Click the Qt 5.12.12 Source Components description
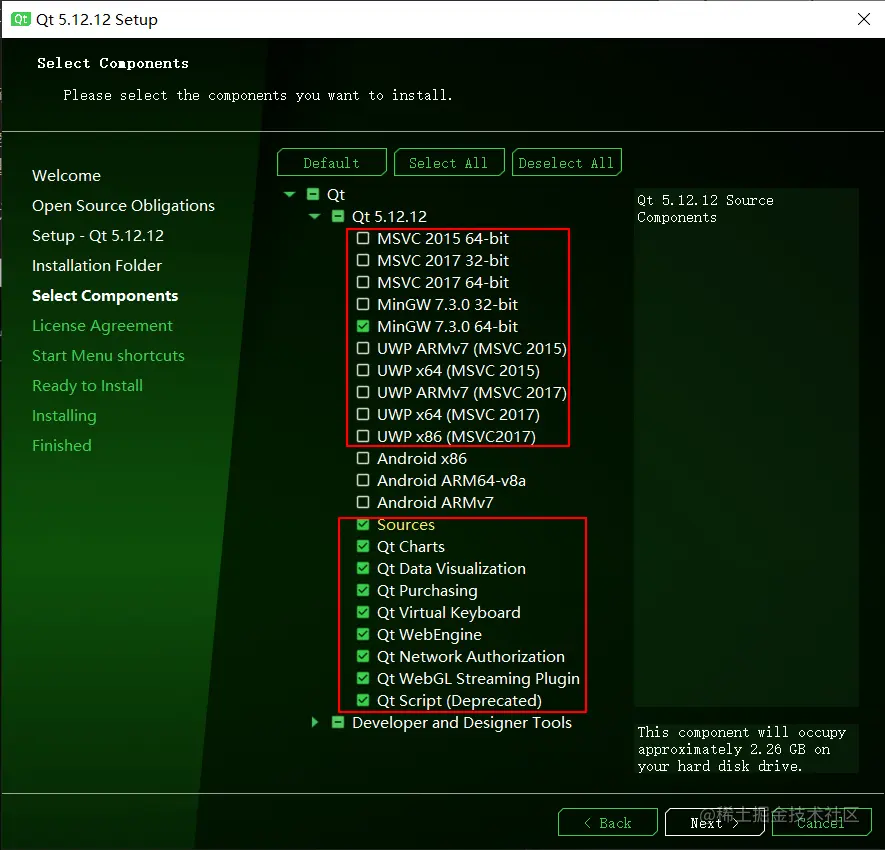The height and width of the screenshot is (850, 885). coord(705,209)
